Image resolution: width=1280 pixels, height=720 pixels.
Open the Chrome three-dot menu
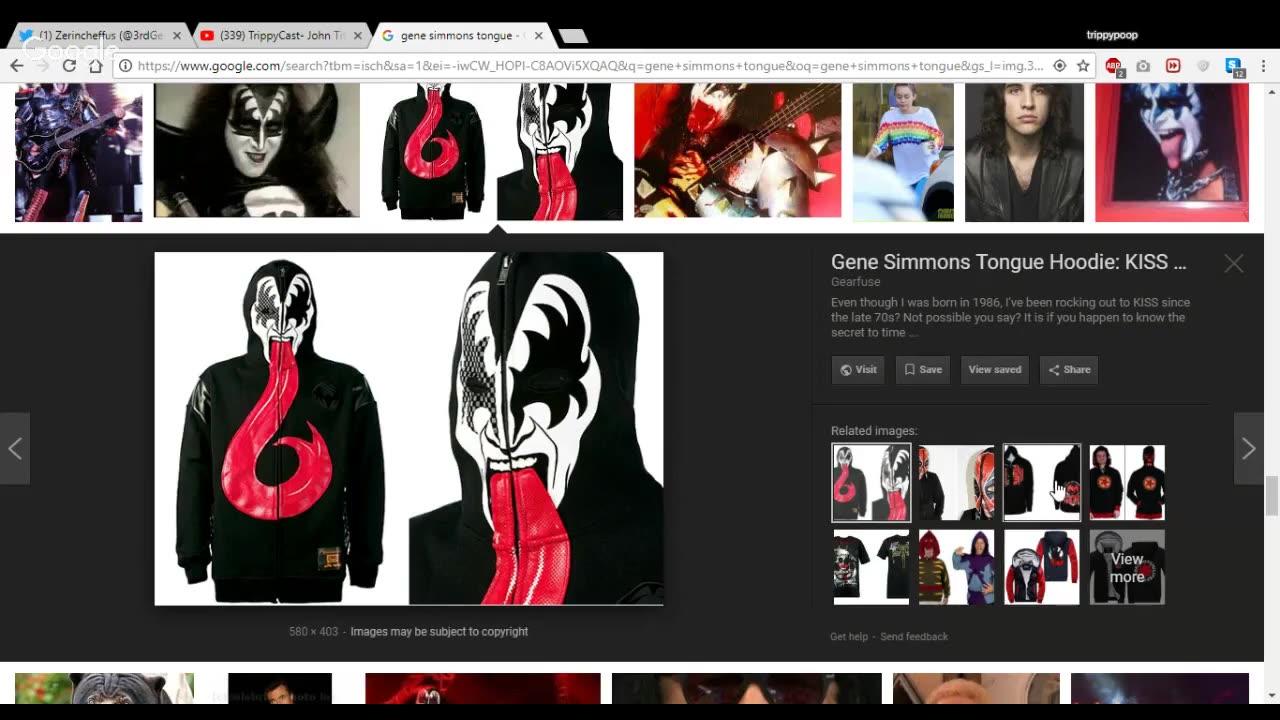(1263, 66)
